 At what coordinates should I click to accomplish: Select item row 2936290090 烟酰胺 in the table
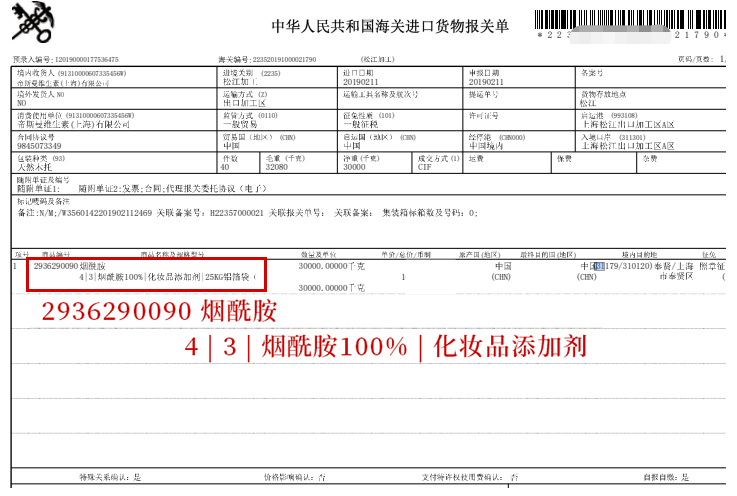70,266
